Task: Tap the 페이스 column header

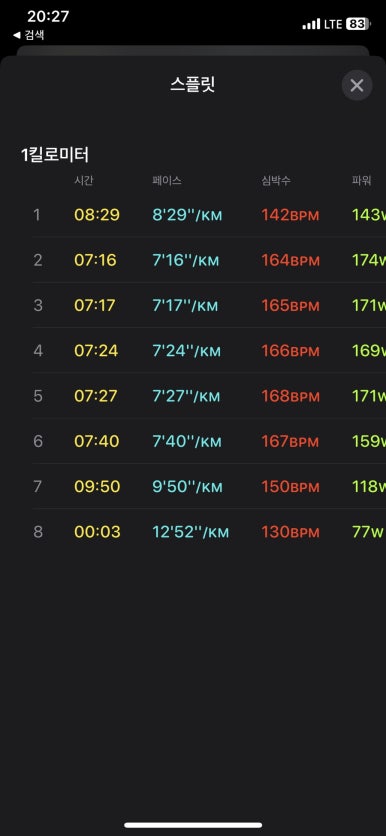Action: pos(167,181)
